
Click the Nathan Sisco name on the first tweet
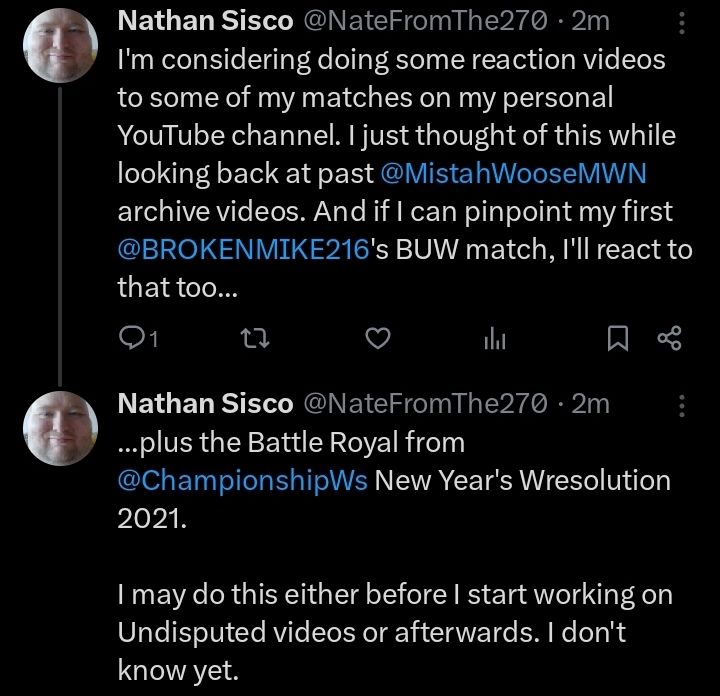(x=205, y=22)
